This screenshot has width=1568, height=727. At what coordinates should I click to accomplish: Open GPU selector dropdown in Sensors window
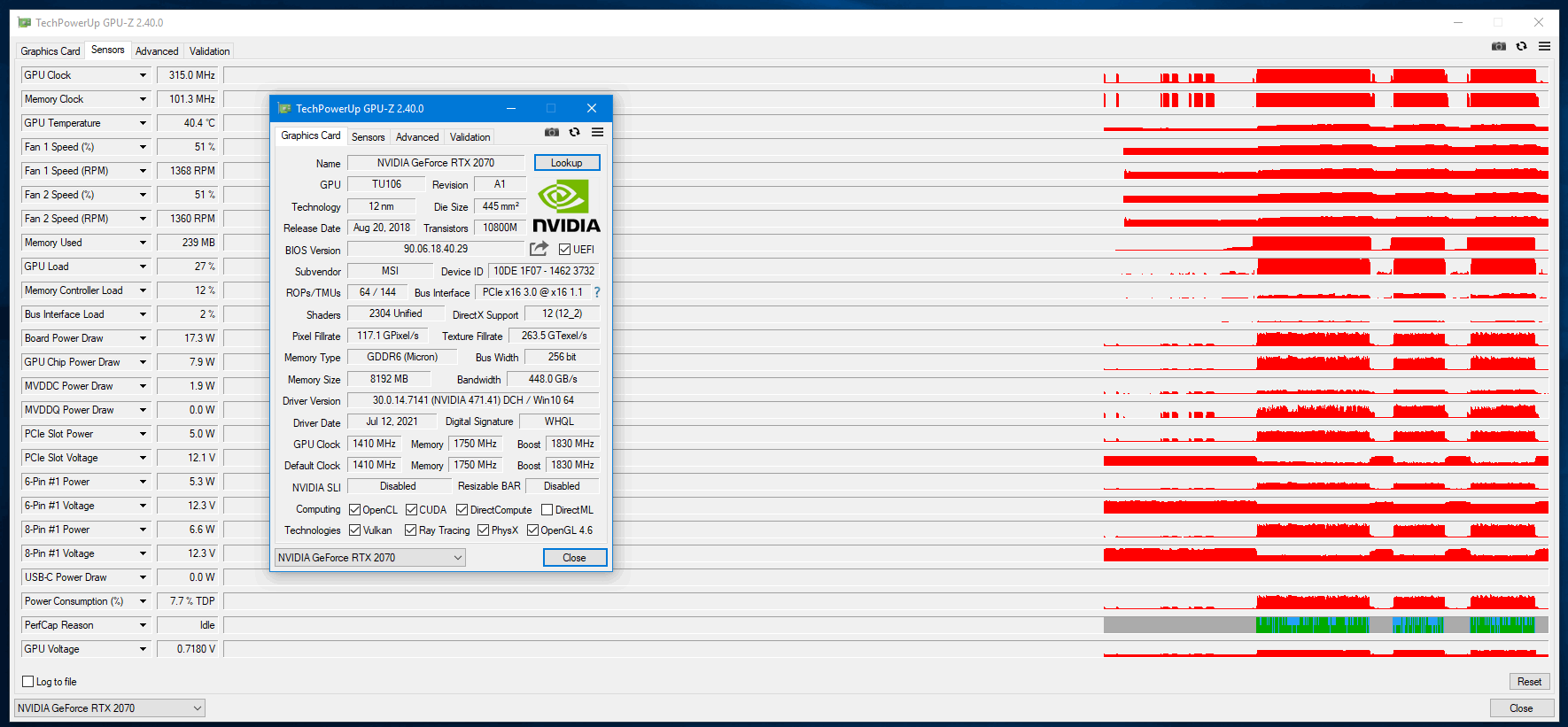coord(110,708)
